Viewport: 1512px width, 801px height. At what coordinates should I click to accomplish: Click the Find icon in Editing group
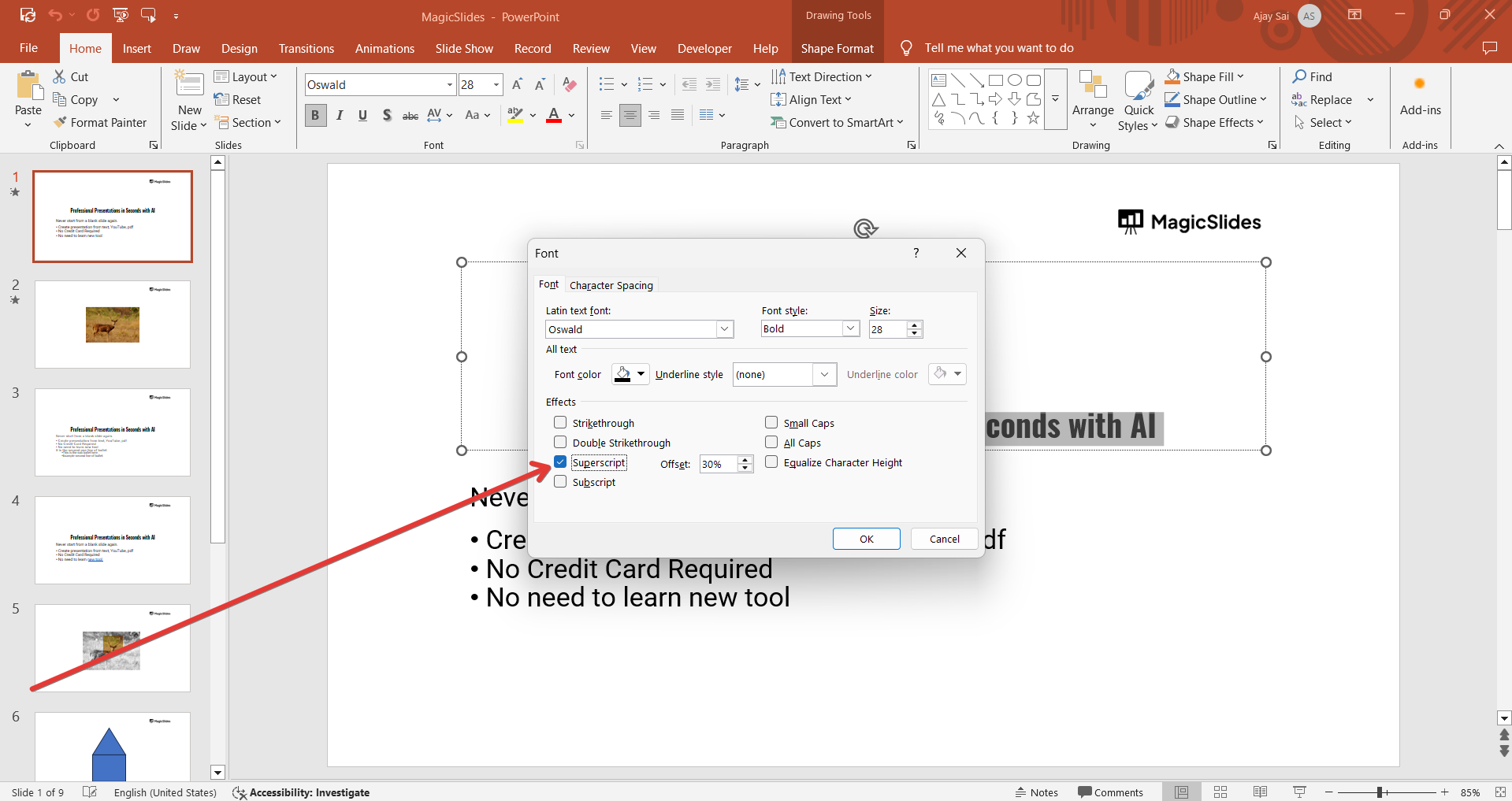tap(1313, 76)
